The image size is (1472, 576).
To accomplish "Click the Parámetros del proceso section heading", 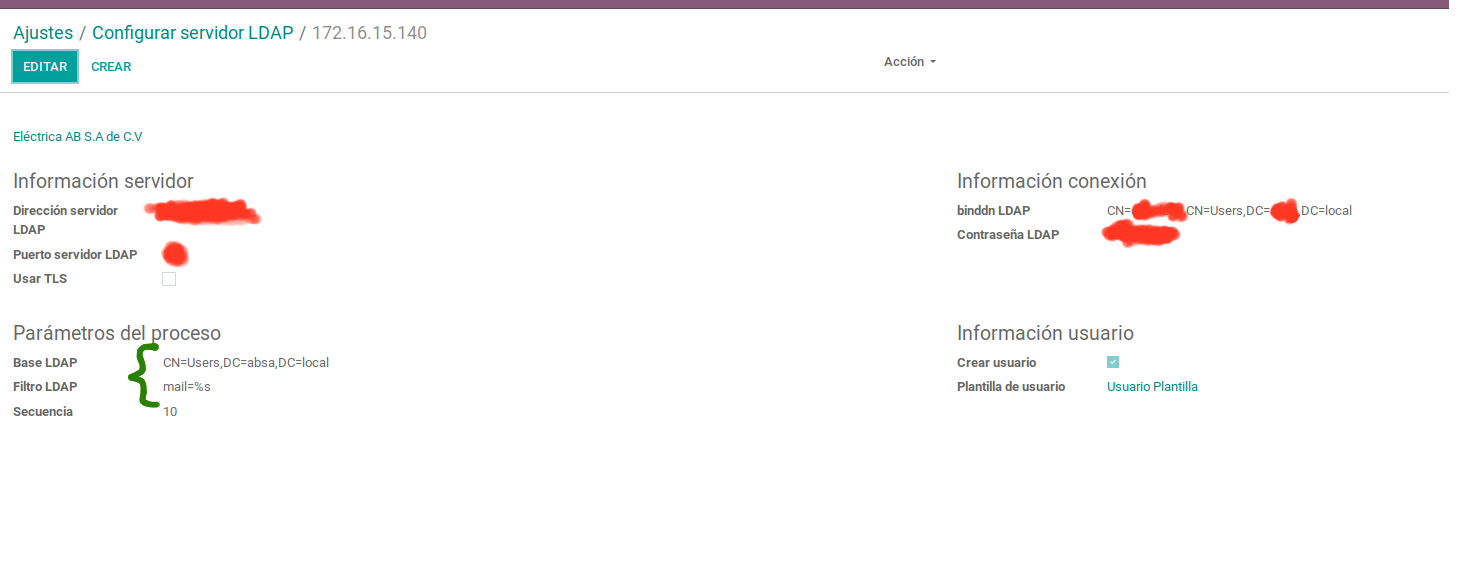I will click(x=117, y=333).
